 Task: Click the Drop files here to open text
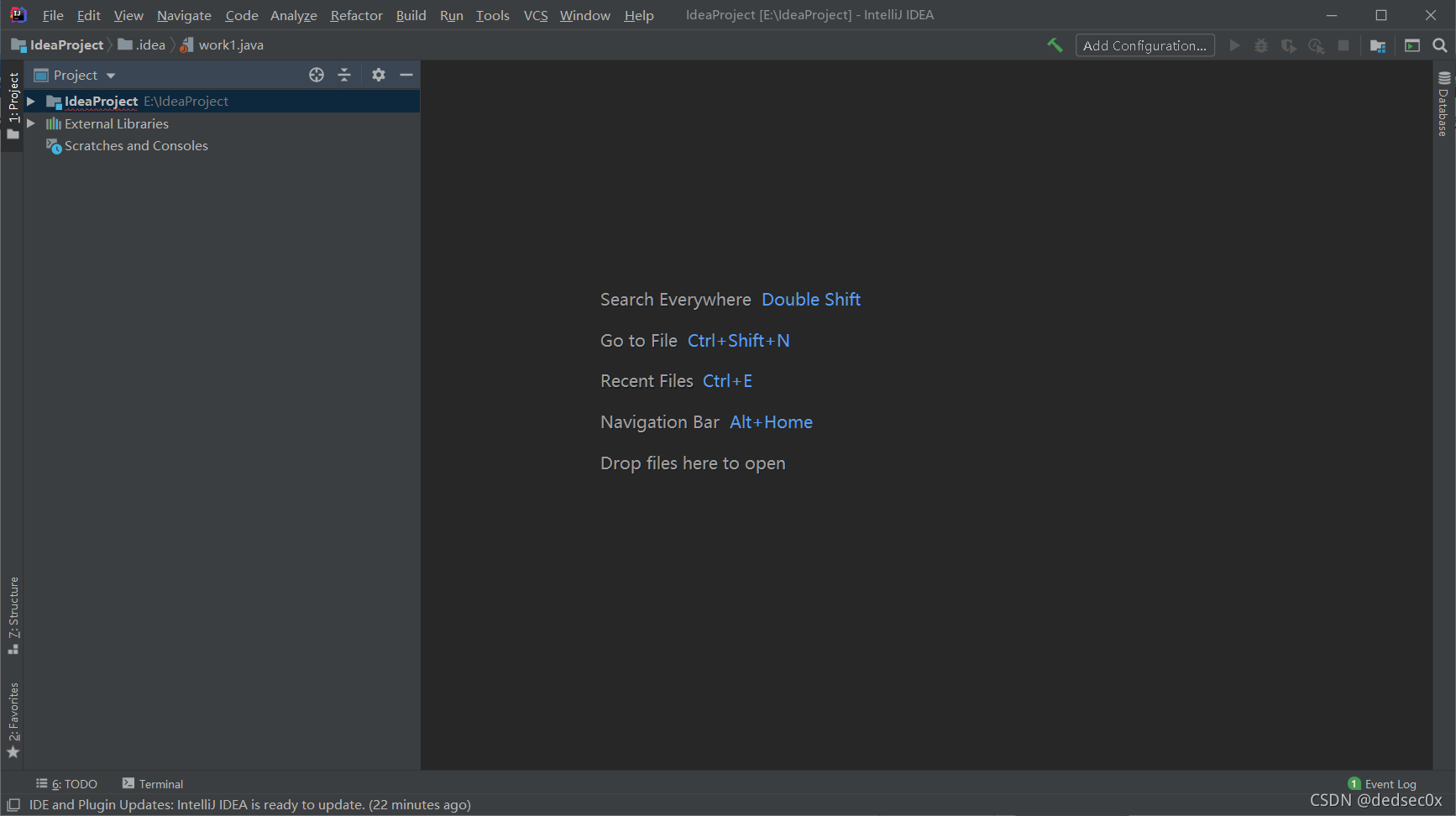pos(693,463)
